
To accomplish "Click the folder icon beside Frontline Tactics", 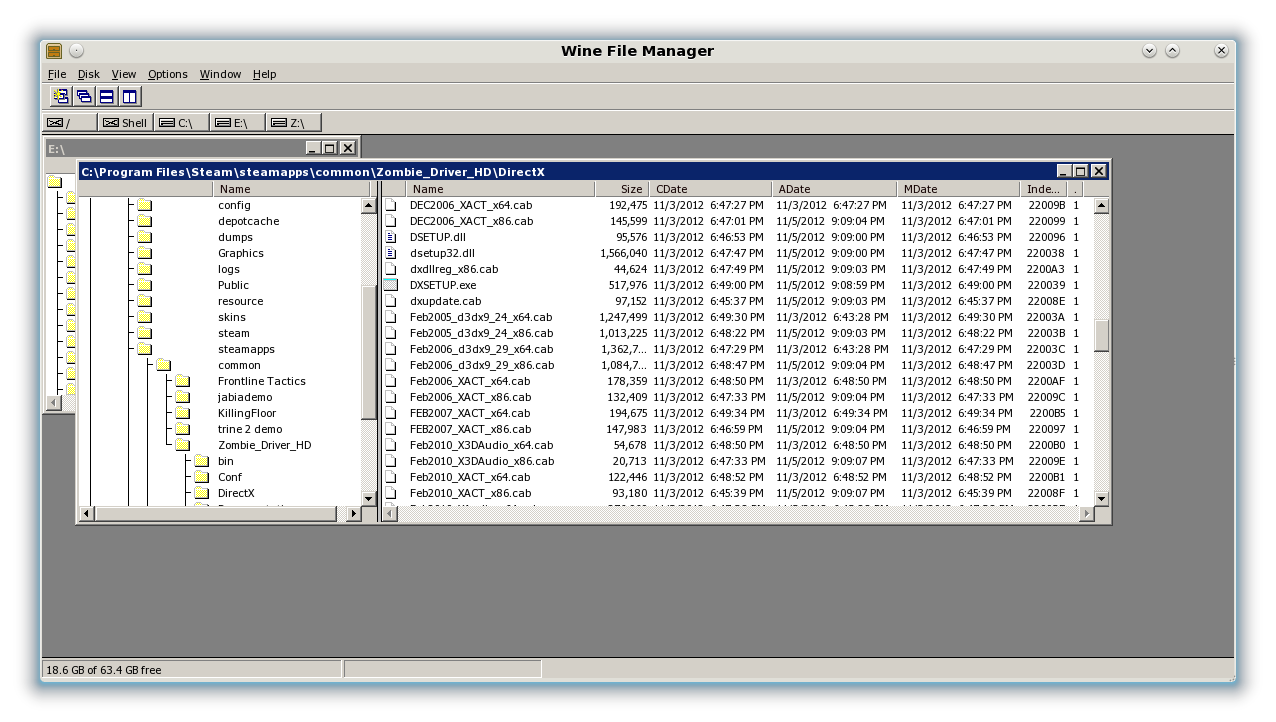I will 183,381.
